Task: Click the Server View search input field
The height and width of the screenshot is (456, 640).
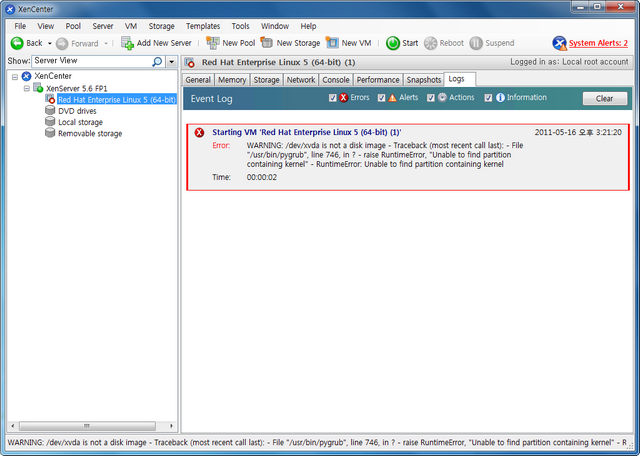Action: (92, 61)
